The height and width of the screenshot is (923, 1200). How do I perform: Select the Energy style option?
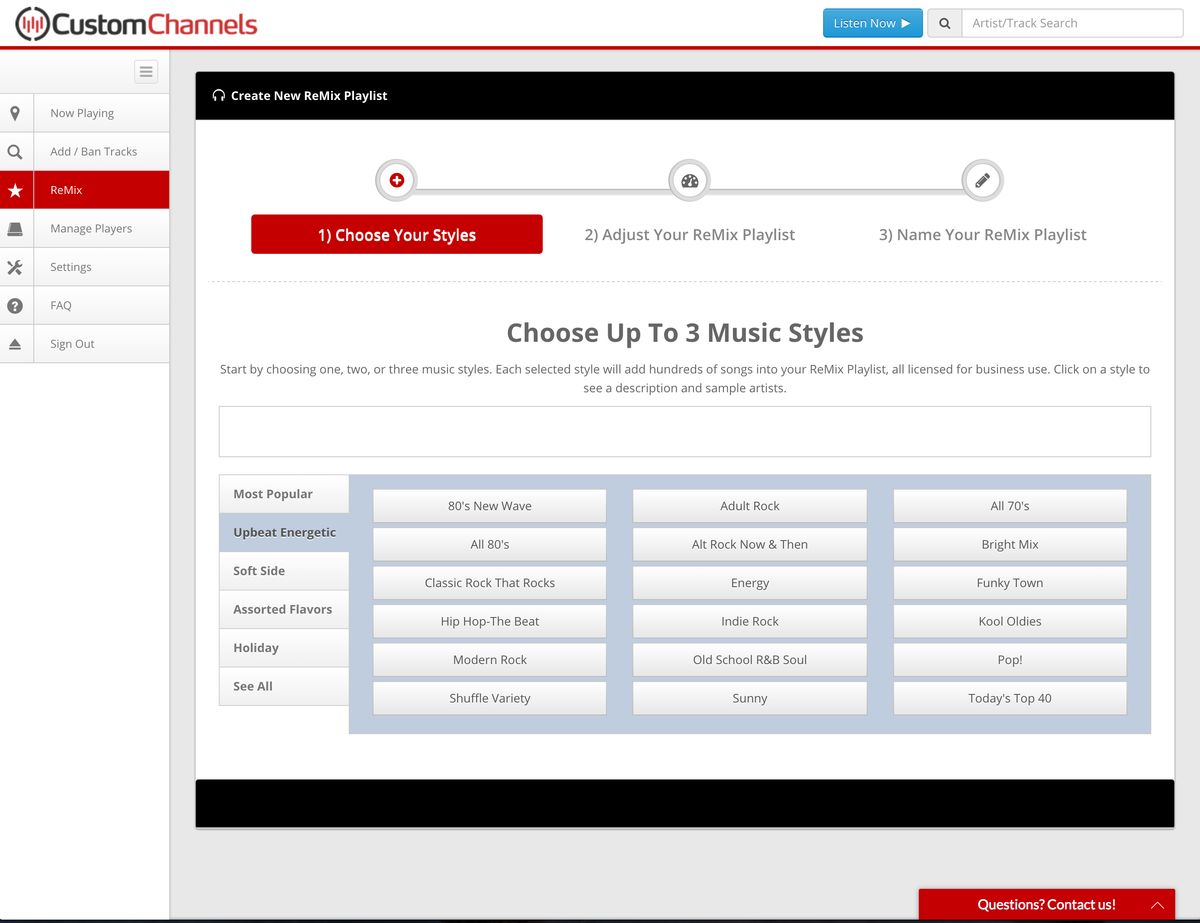(749, 582)
